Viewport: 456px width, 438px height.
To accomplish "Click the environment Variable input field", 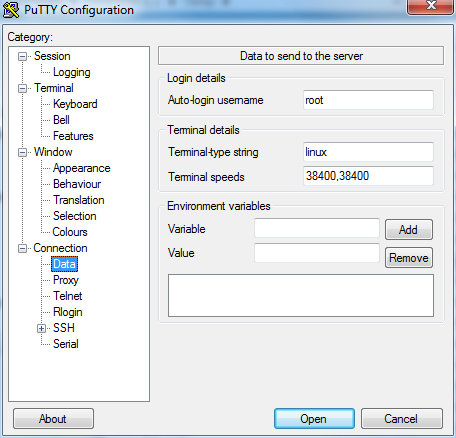I will [317, 228].
